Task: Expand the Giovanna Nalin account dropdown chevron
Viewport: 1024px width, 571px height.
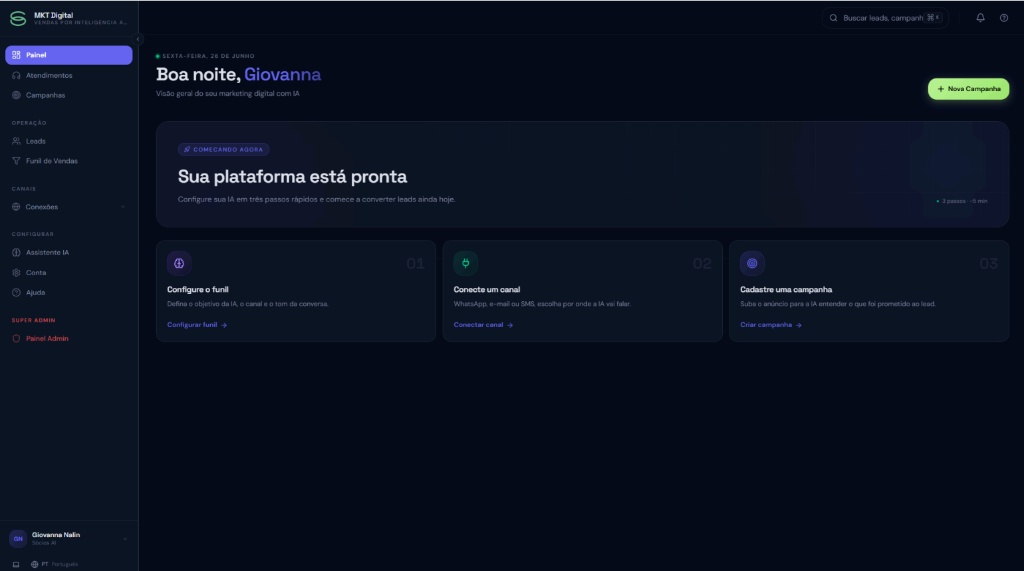Action: (125, 539)
